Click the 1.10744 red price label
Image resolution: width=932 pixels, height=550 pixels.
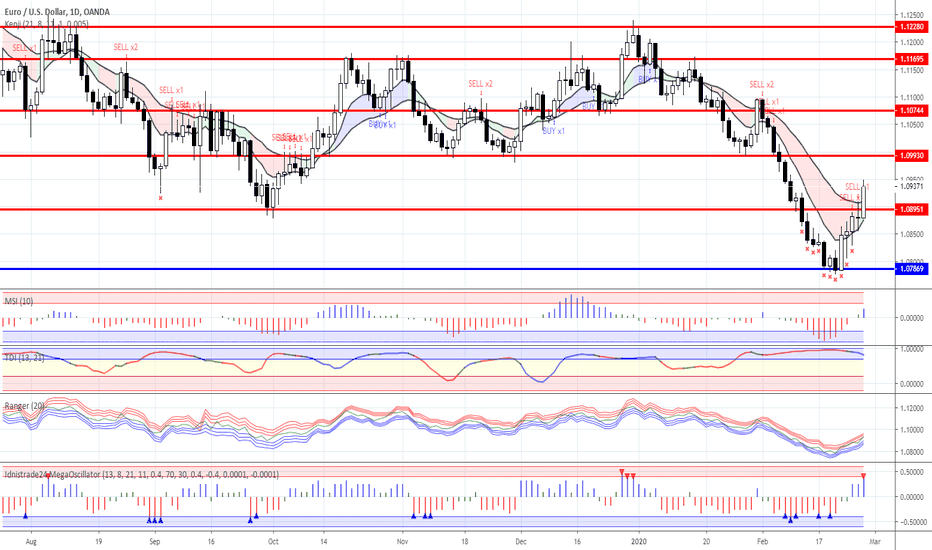click(911, 111)
